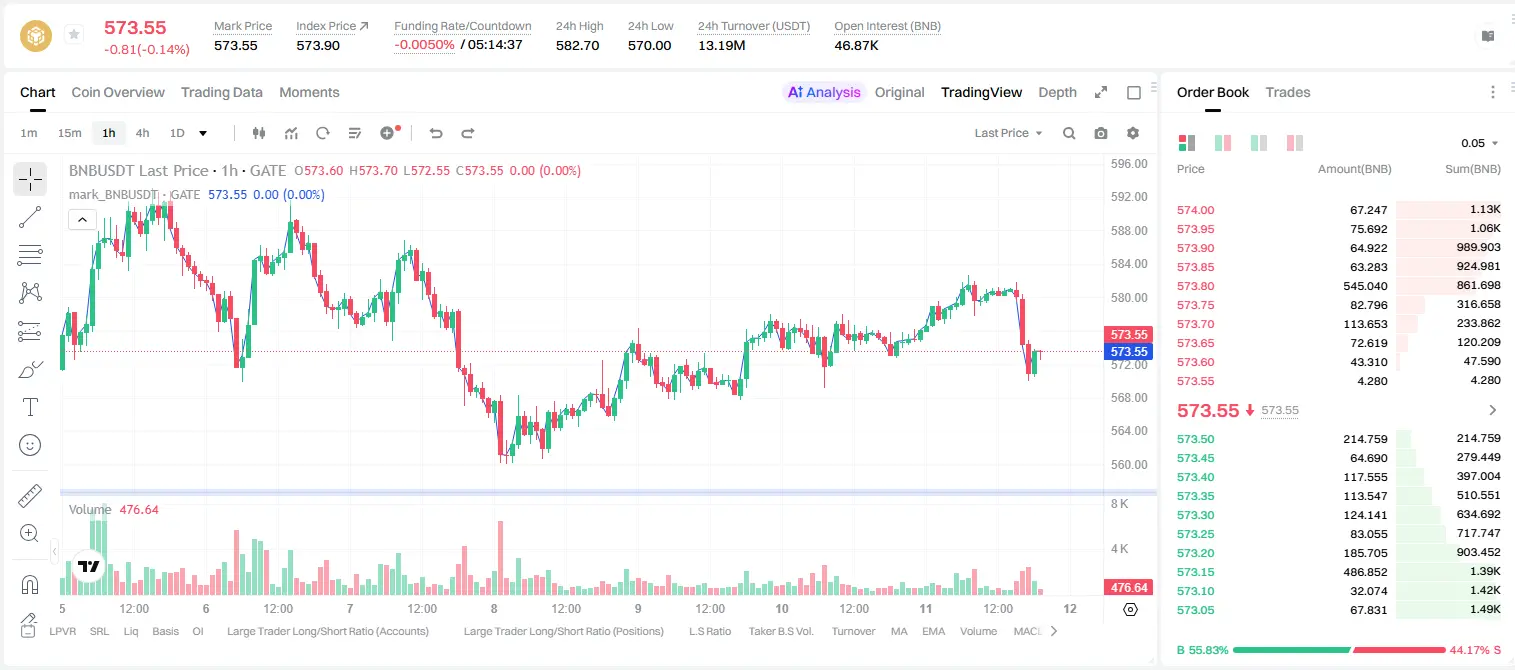Viewport: 1515px width, 670px height.
Task: Select the Text annotation tool
Action: click(x=30, y=407)
